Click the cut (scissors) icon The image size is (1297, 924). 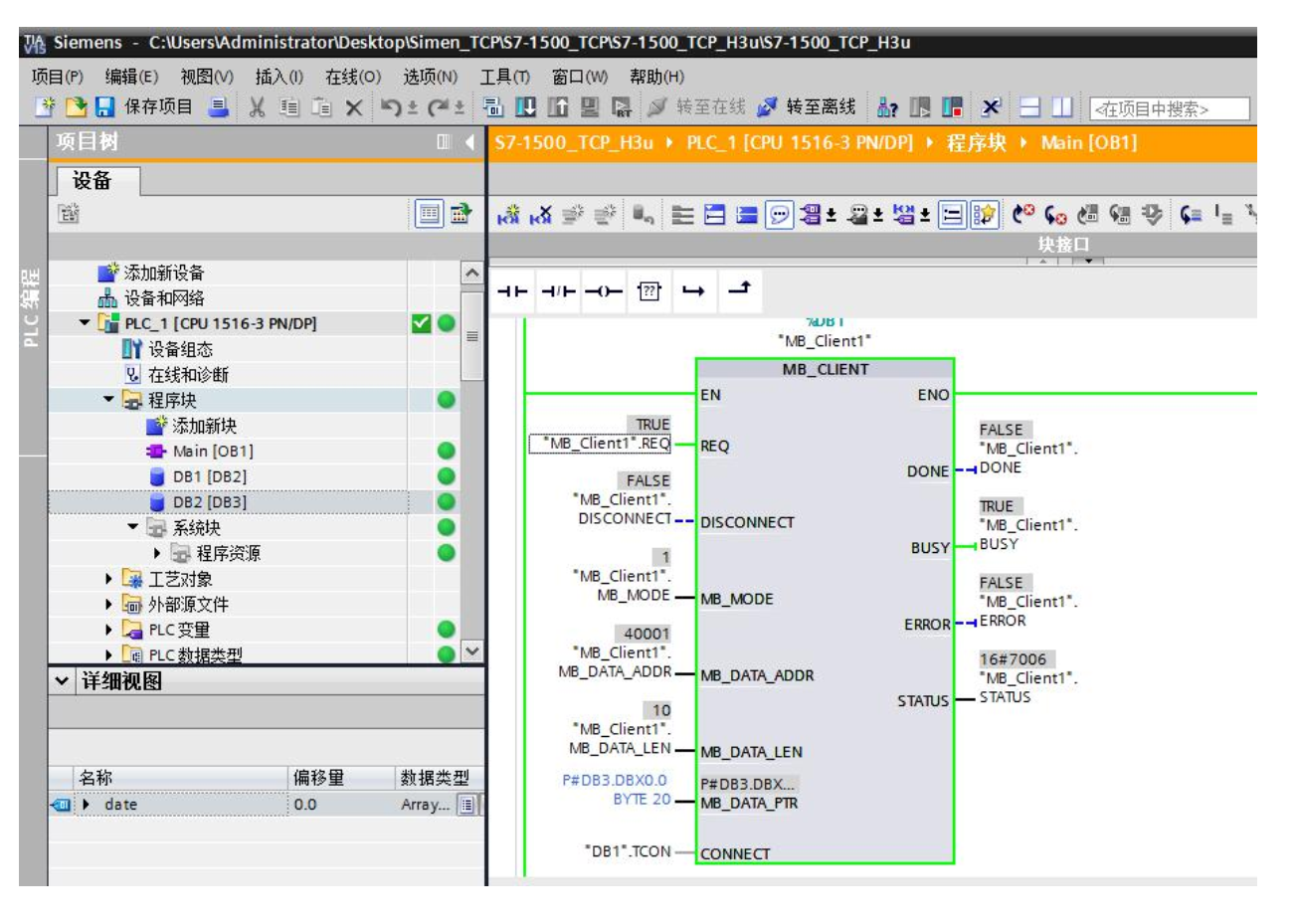coord(257,107)
